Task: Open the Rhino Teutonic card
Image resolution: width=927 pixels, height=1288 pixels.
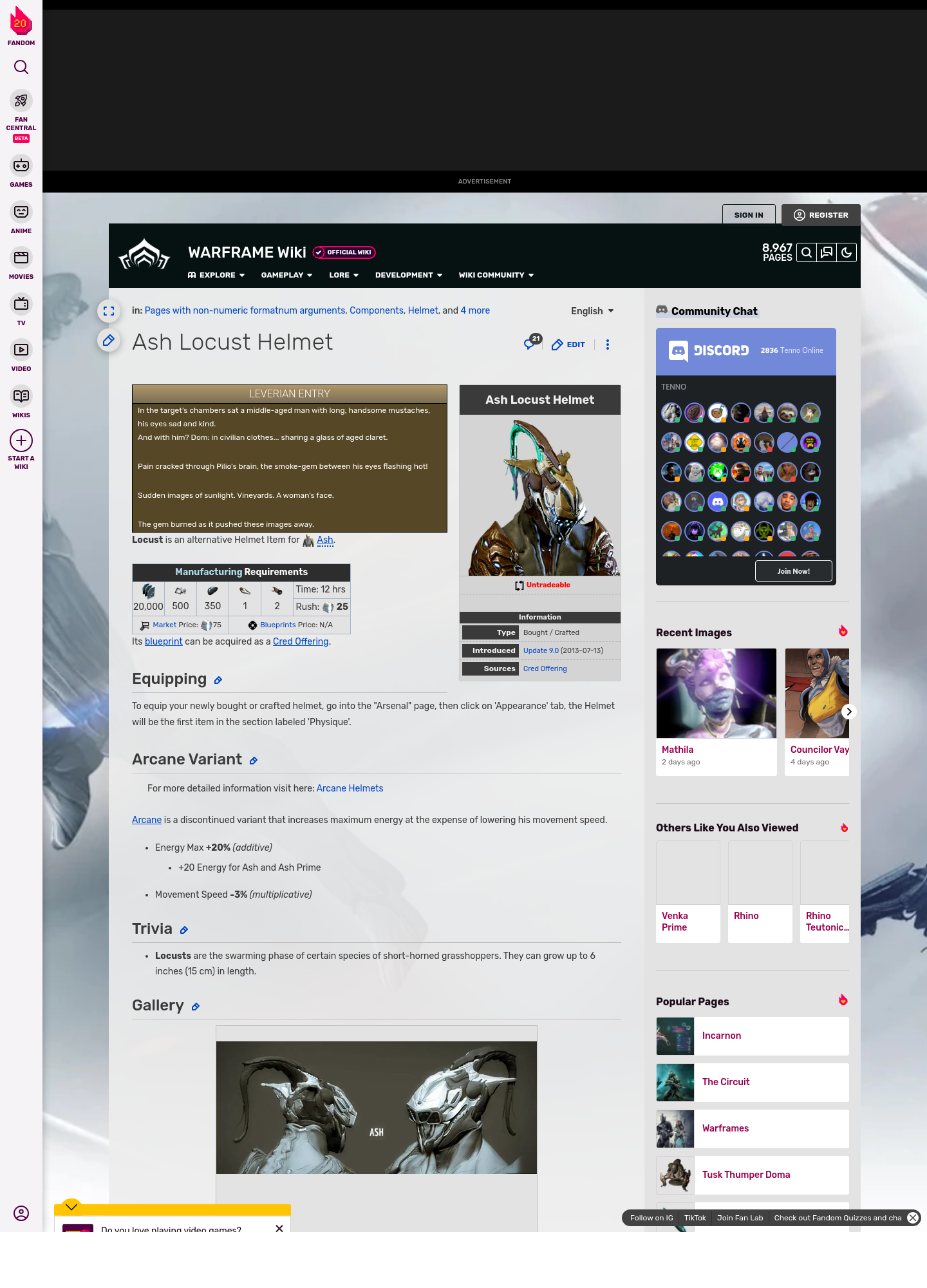Action: (x=825, y=892)
